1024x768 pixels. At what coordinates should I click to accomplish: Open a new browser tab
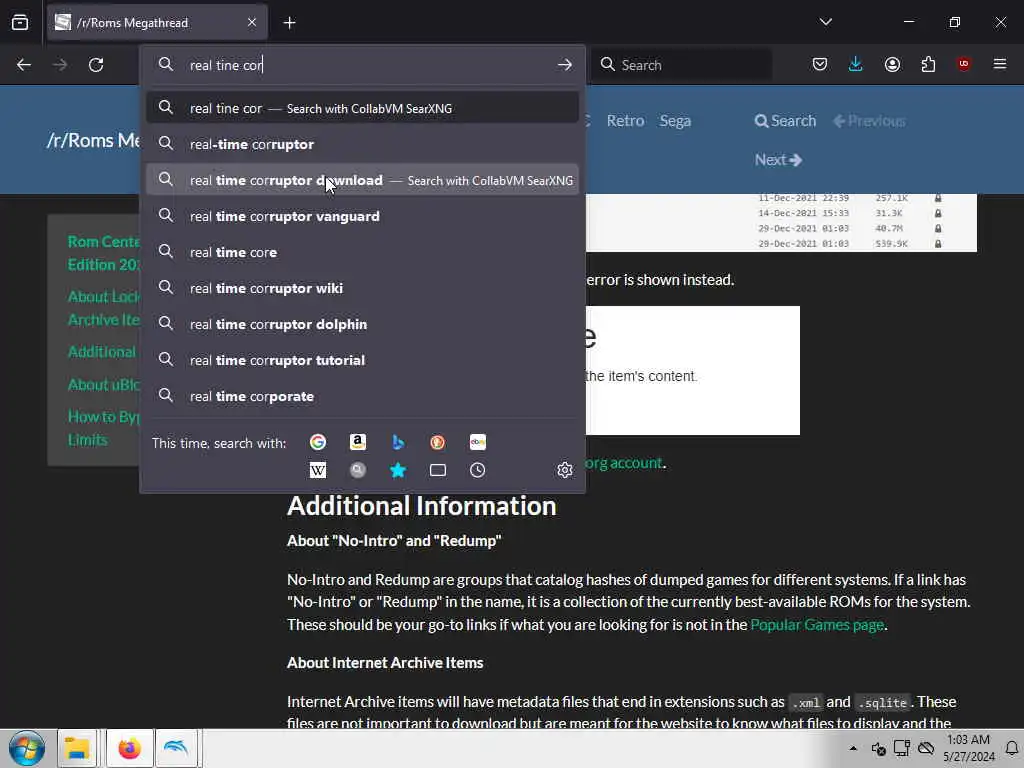coord(289,23)
